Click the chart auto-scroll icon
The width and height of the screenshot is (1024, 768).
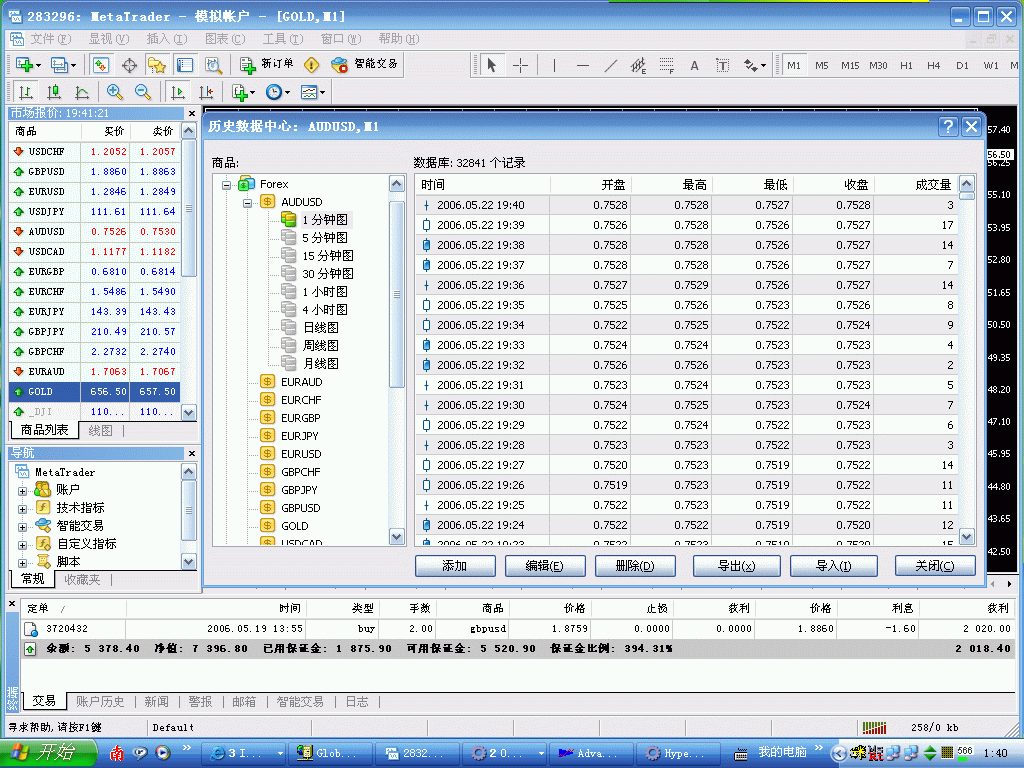click(x=178, y=92)
